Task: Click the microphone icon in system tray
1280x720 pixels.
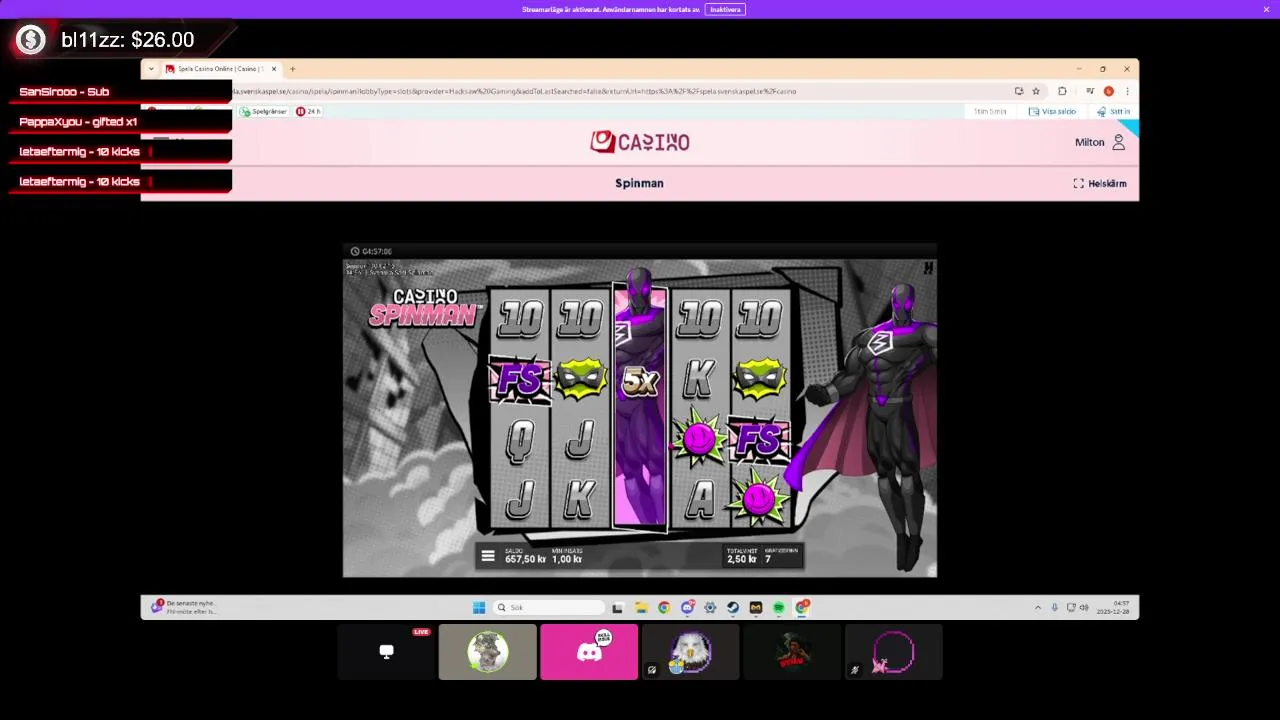Action: click(1054, 607)
